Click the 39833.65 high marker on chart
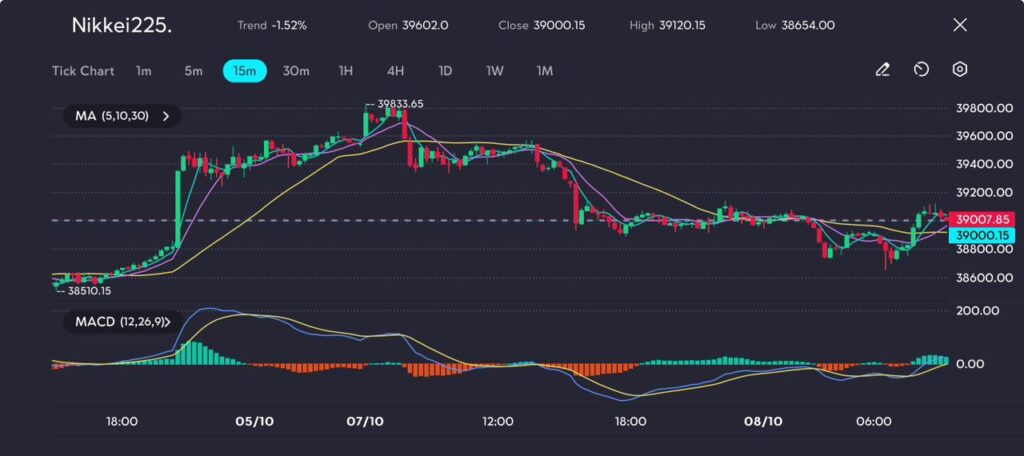This screenshot has width=1024, height=456. click(400, 104)
